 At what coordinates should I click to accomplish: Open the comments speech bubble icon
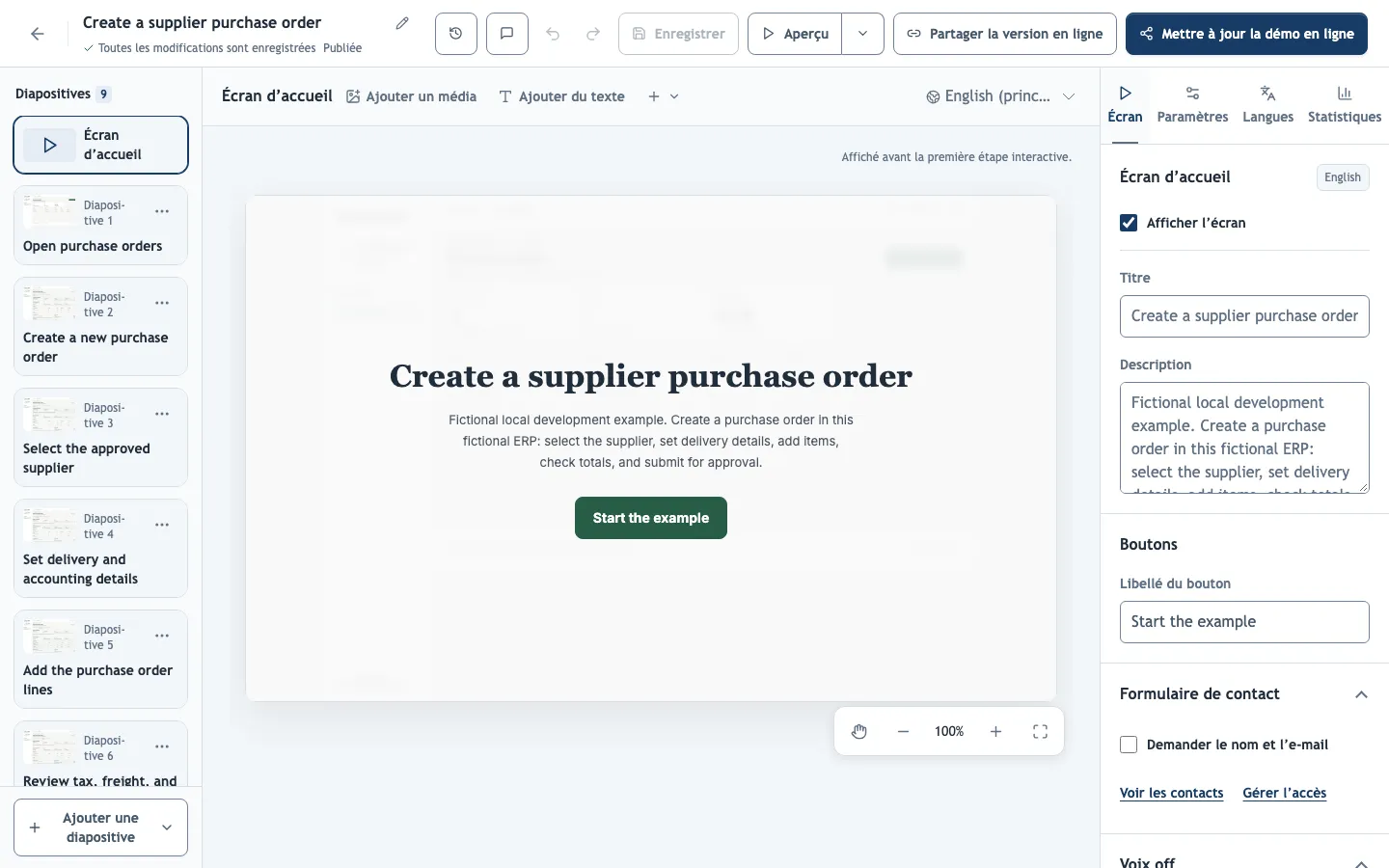tap(507, 34)
